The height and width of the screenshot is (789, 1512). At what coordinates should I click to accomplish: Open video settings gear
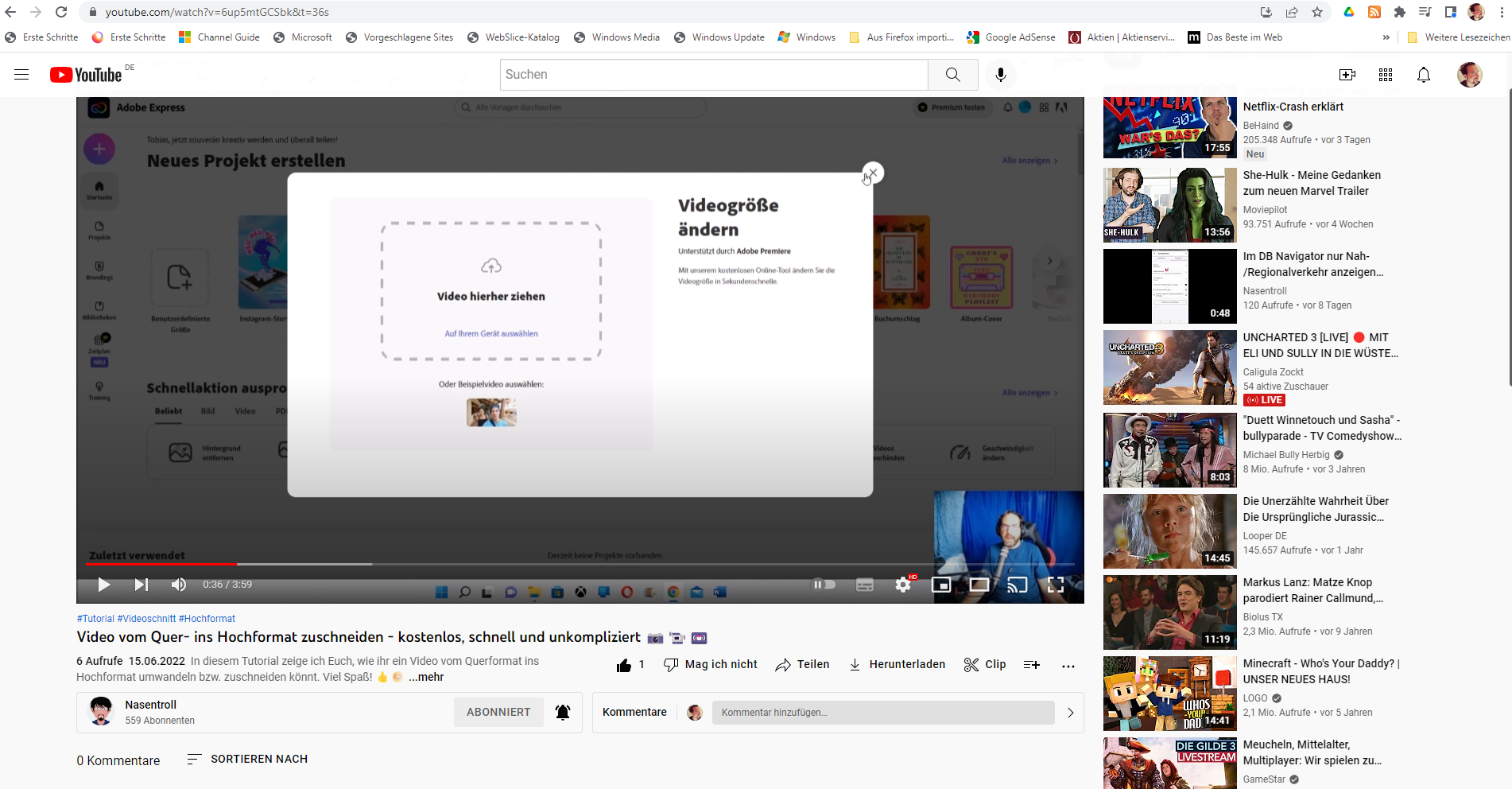tap(903, 585)
